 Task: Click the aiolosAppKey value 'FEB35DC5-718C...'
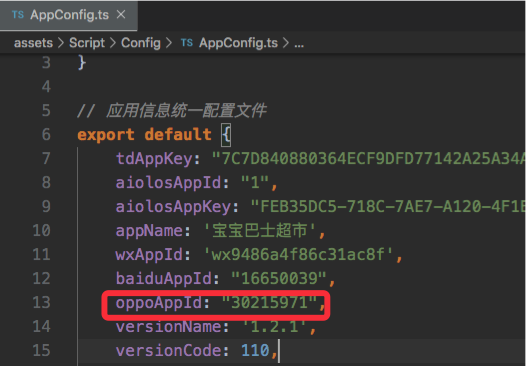[x=388, y=206]
